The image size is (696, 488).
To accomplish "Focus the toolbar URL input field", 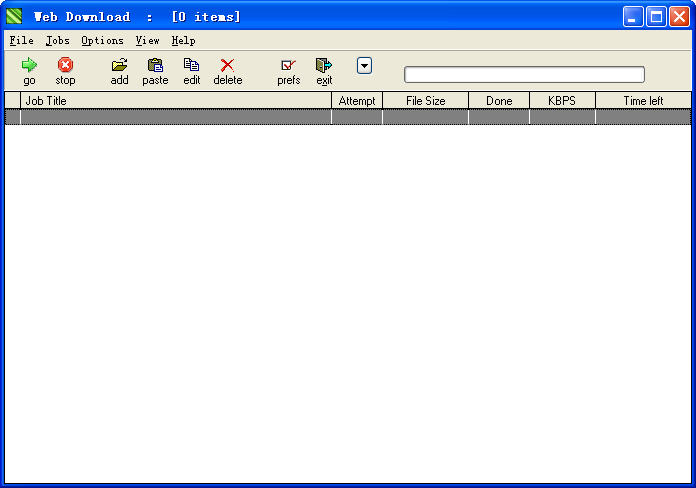I will tap(524, 75).
